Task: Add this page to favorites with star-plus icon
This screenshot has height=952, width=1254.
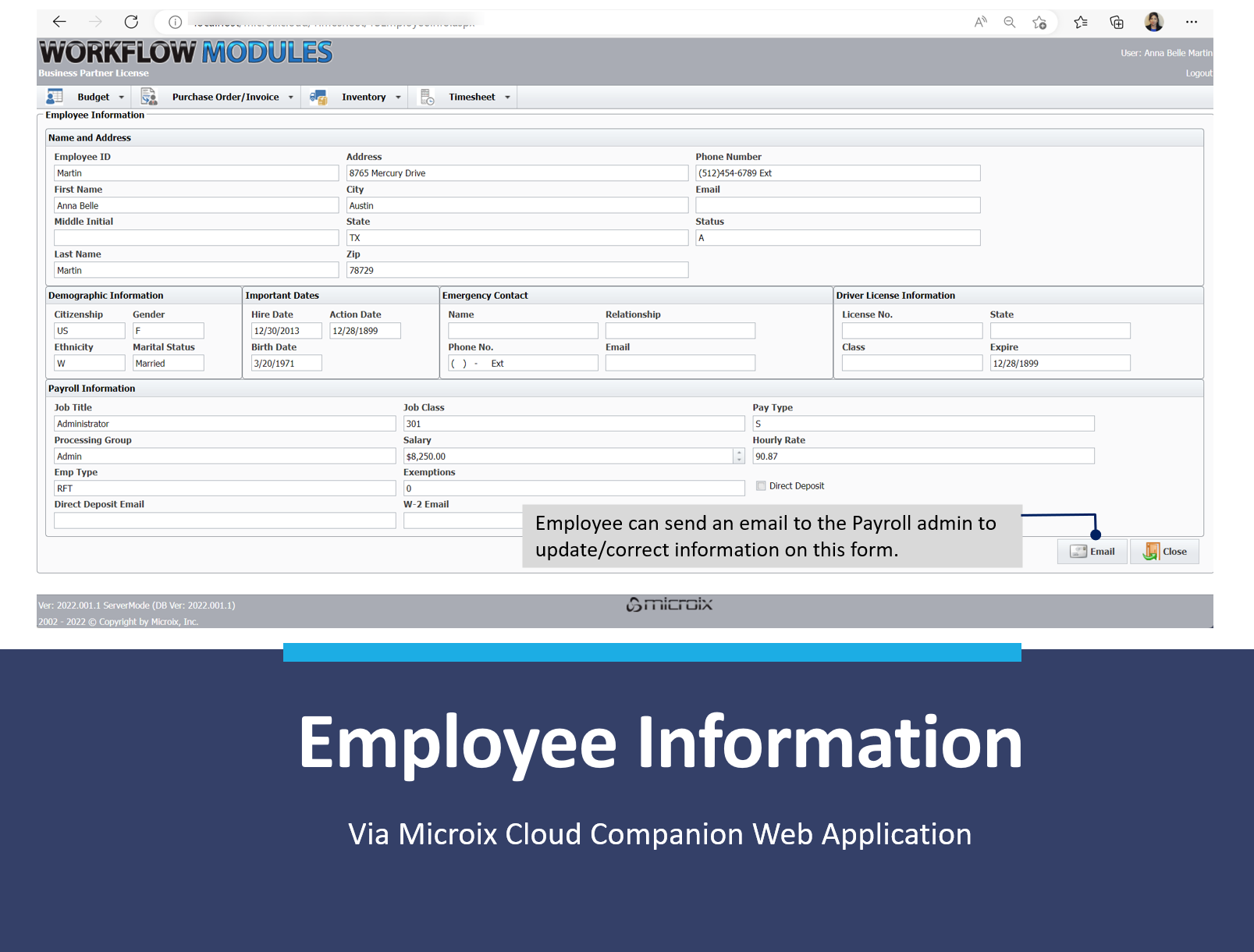Action: [x=1039, y=23]
